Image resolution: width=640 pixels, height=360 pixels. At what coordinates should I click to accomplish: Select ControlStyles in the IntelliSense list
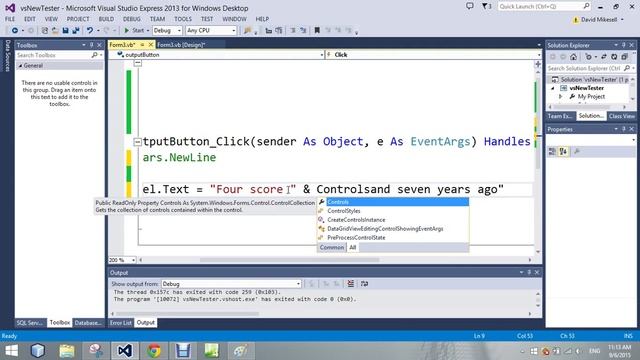[393, 211]
